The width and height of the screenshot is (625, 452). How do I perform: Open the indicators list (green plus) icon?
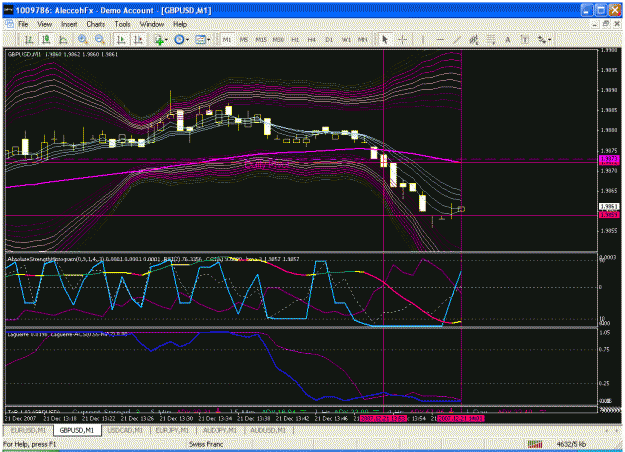(159, 39)
